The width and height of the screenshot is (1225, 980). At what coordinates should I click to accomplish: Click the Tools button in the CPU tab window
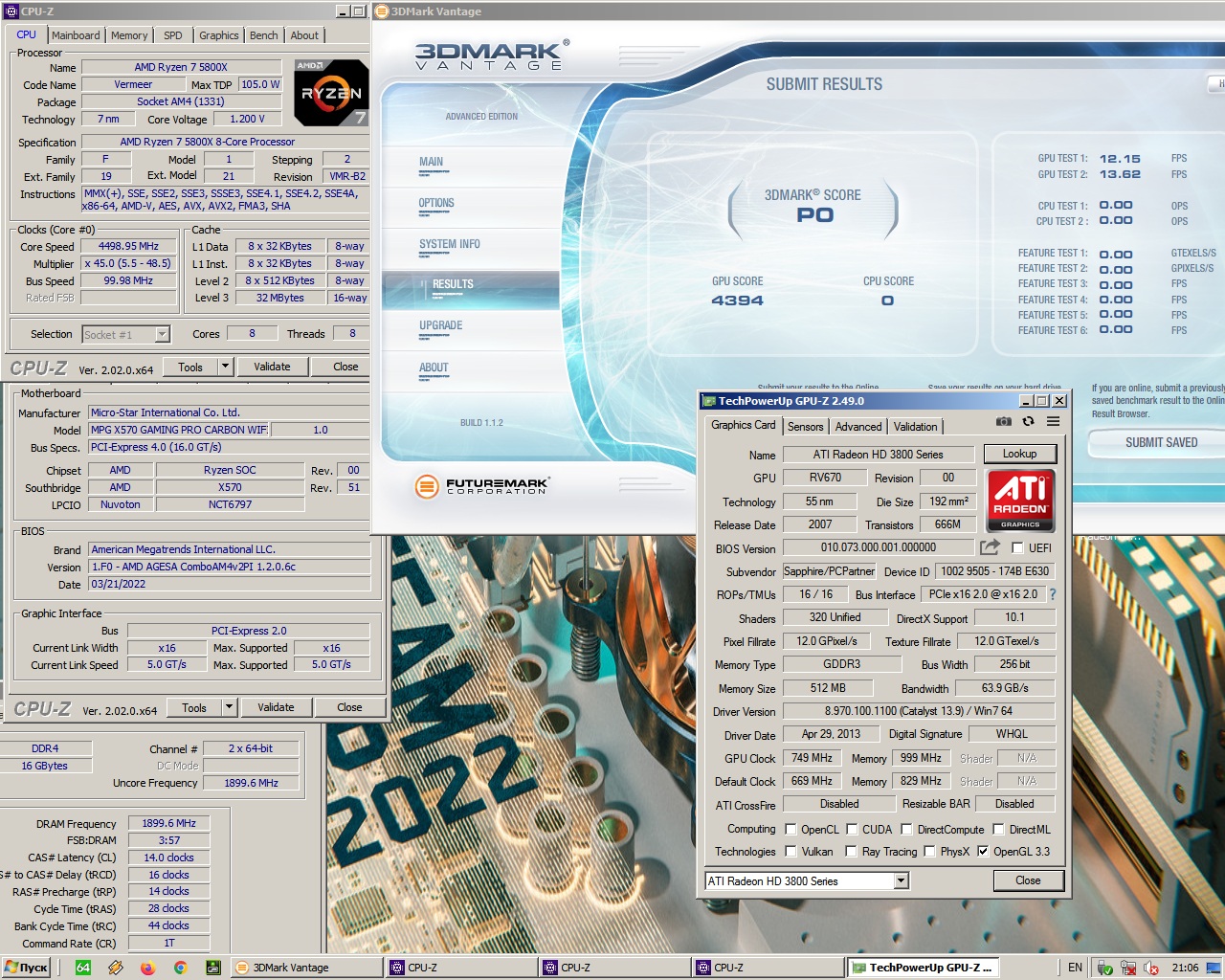click(x=190, y=367)
